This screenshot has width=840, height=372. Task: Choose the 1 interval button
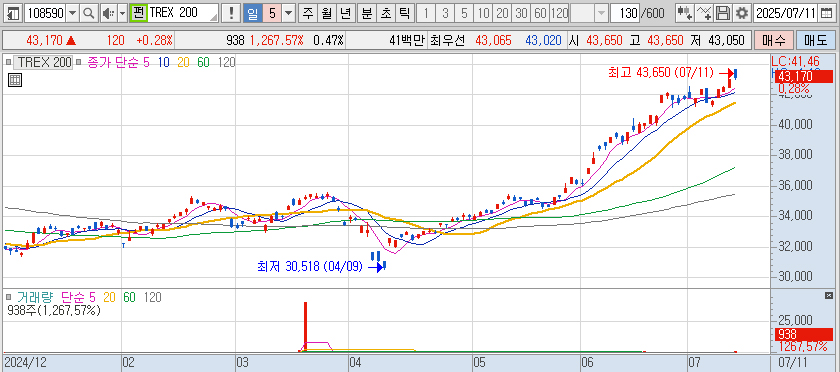click(x=425, y=13)
